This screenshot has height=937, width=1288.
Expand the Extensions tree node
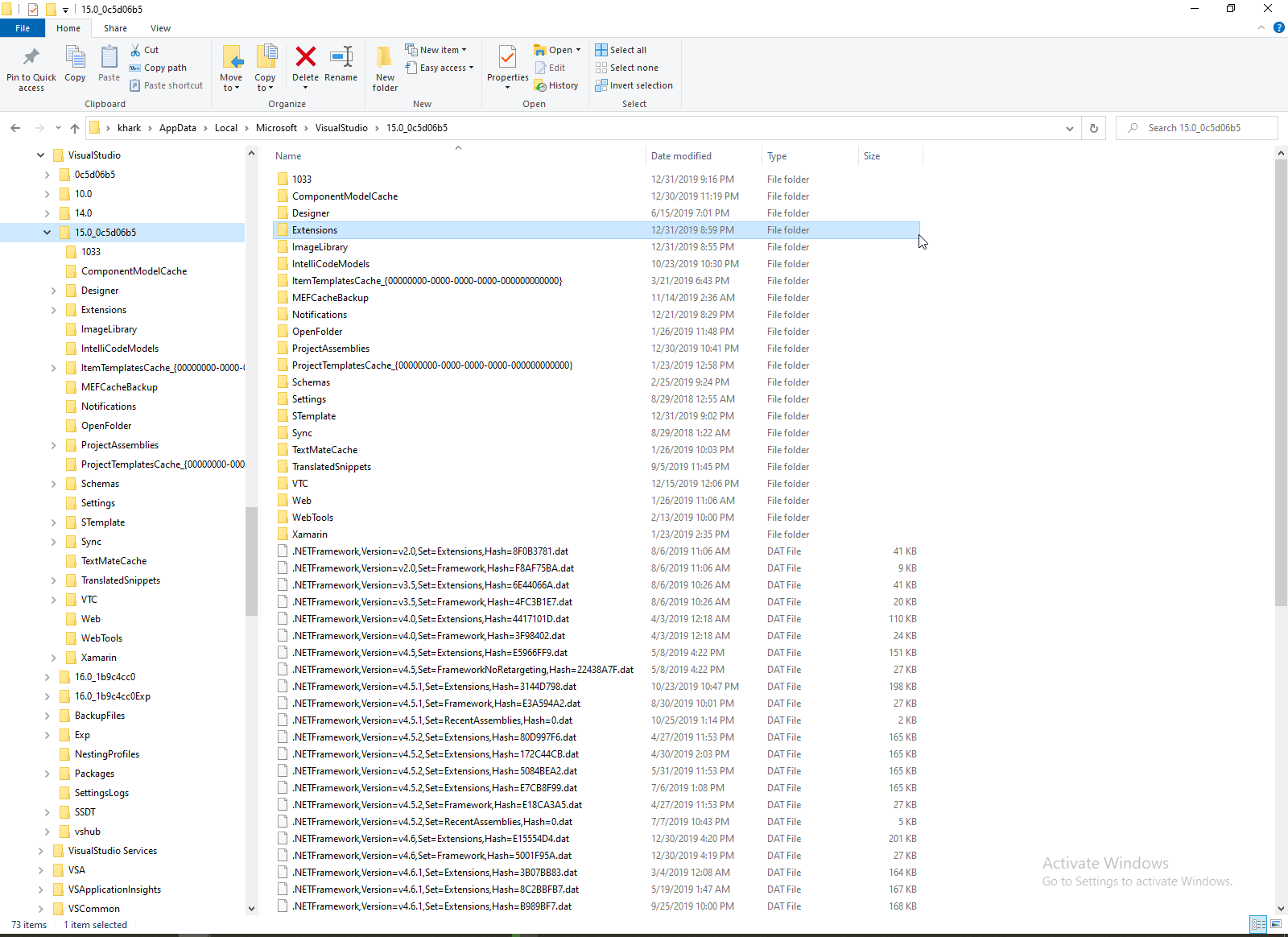pyautogui.click(x=54, y=310)
